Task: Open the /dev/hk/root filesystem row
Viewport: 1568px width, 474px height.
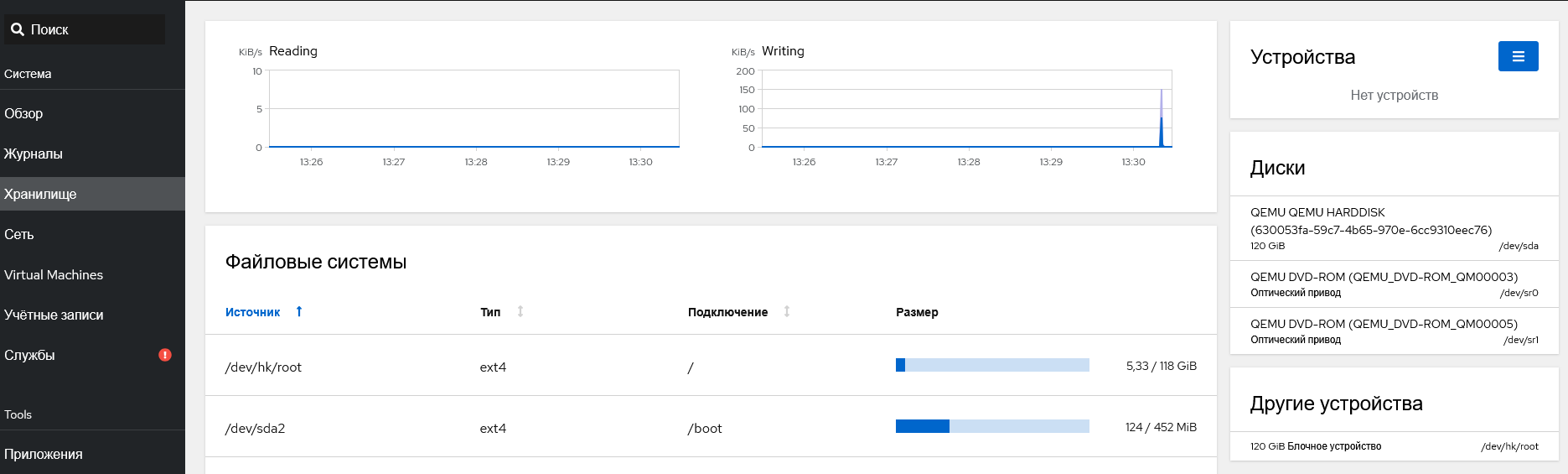Action: (x=263, y=367)
